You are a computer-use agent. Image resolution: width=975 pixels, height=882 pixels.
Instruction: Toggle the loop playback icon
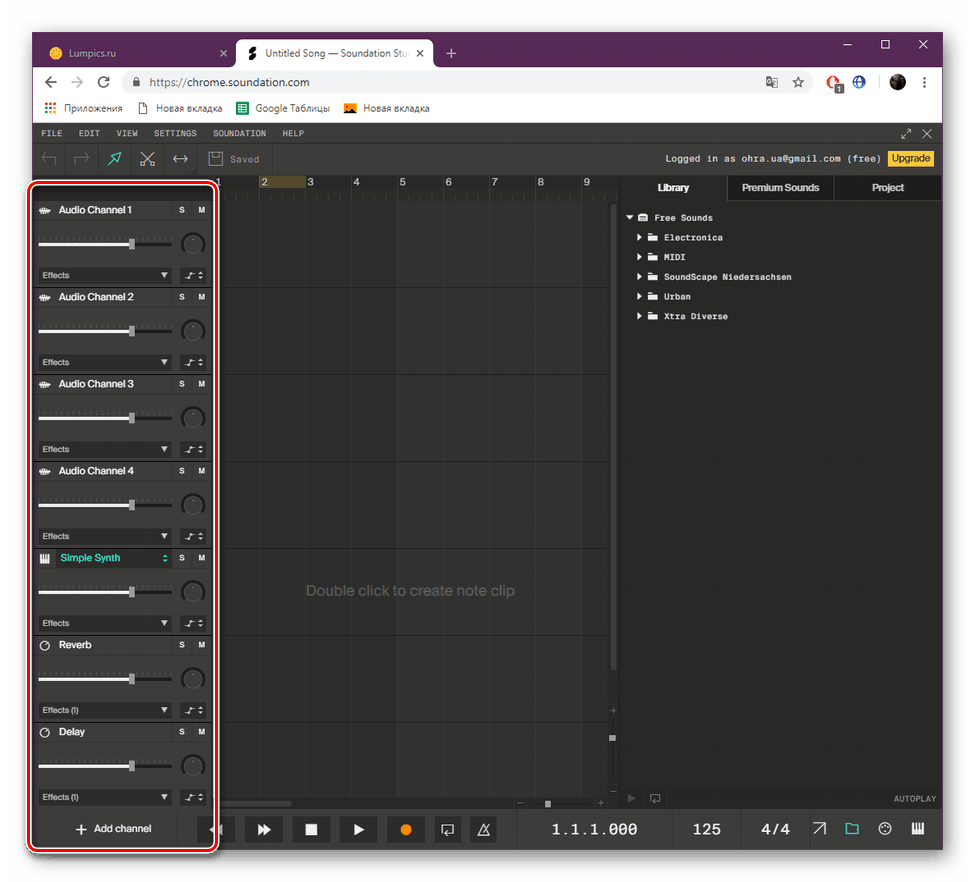[447, 829]
